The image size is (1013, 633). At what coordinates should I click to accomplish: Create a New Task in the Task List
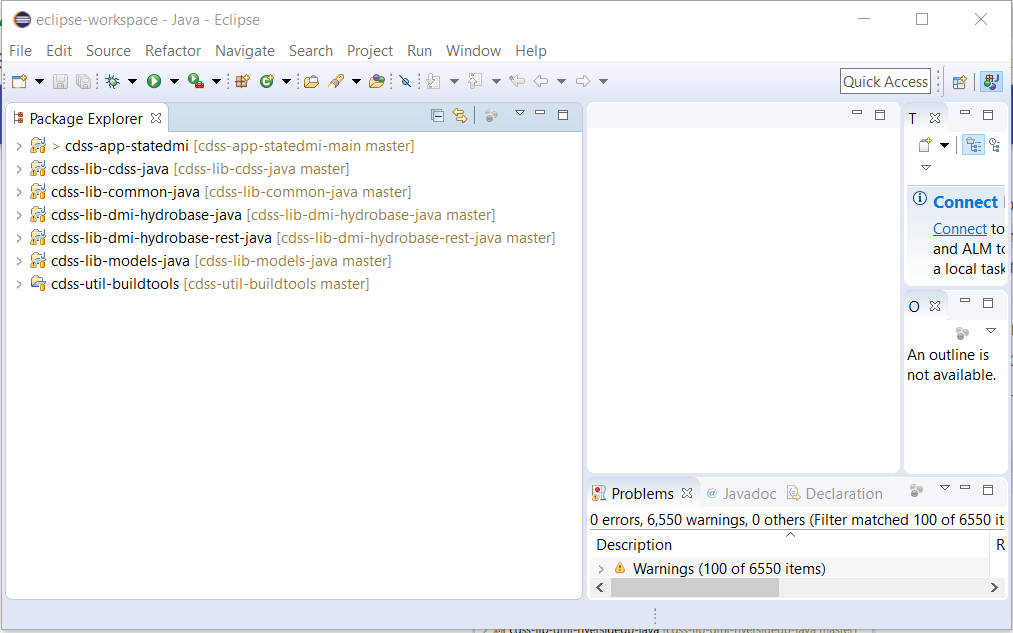(925, 145)
